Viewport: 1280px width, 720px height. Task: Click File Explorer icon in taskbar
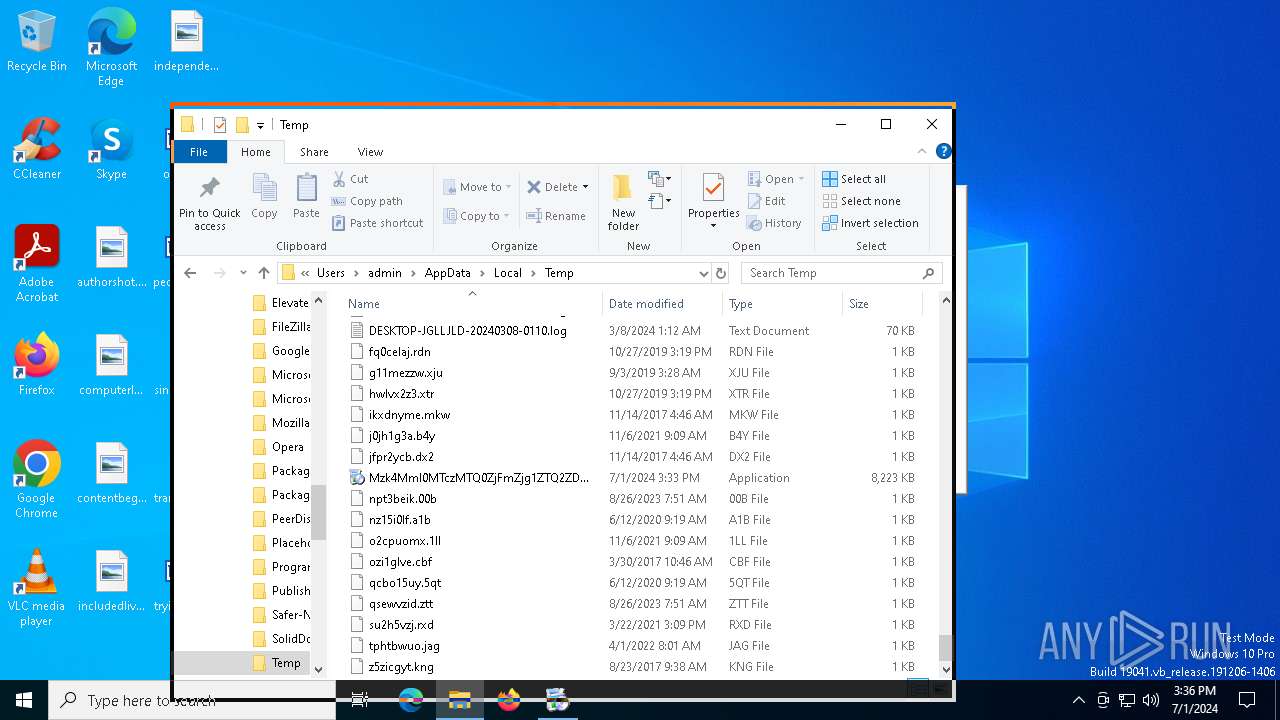pyautogui.click(x=460, y=700)
